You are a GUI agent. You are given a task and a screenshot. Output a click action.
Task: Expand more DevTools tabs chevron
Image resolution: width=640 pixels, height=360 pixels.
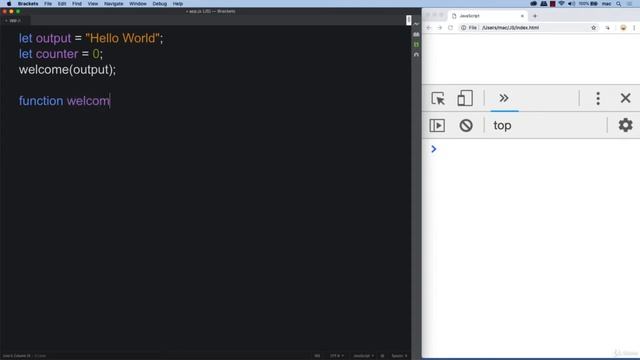[504, 98]
